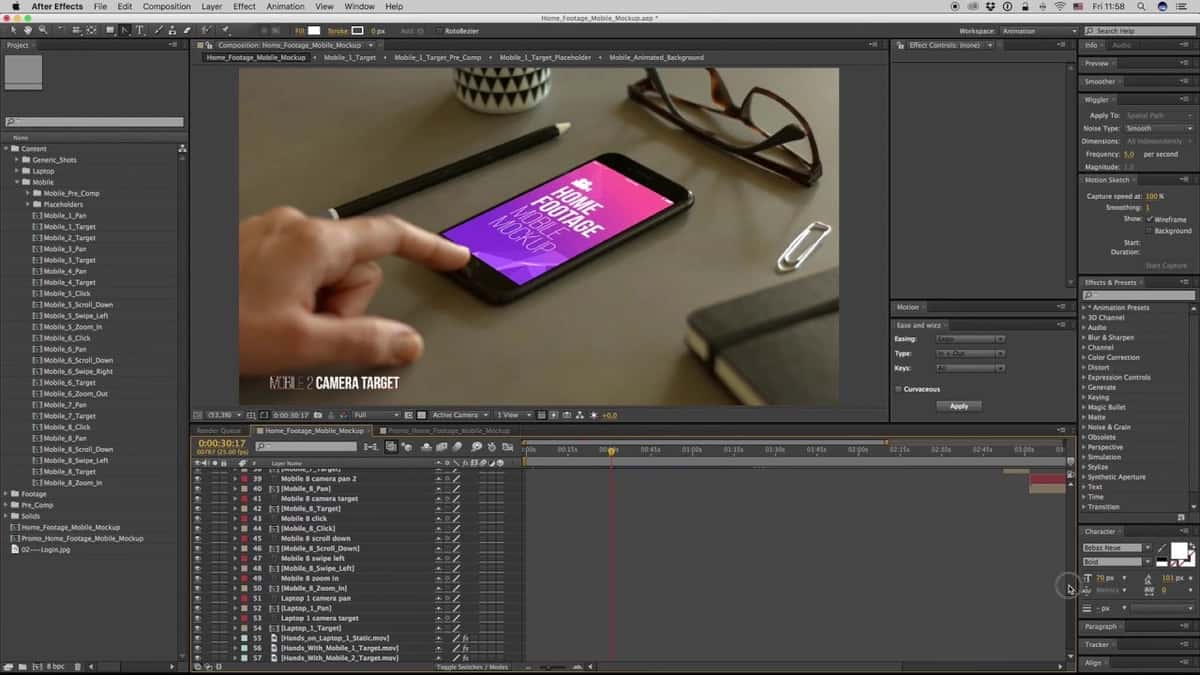Click the Draft 3D icon in timeline
This screenshot has width=1200, height=675.
coord(409,447)
